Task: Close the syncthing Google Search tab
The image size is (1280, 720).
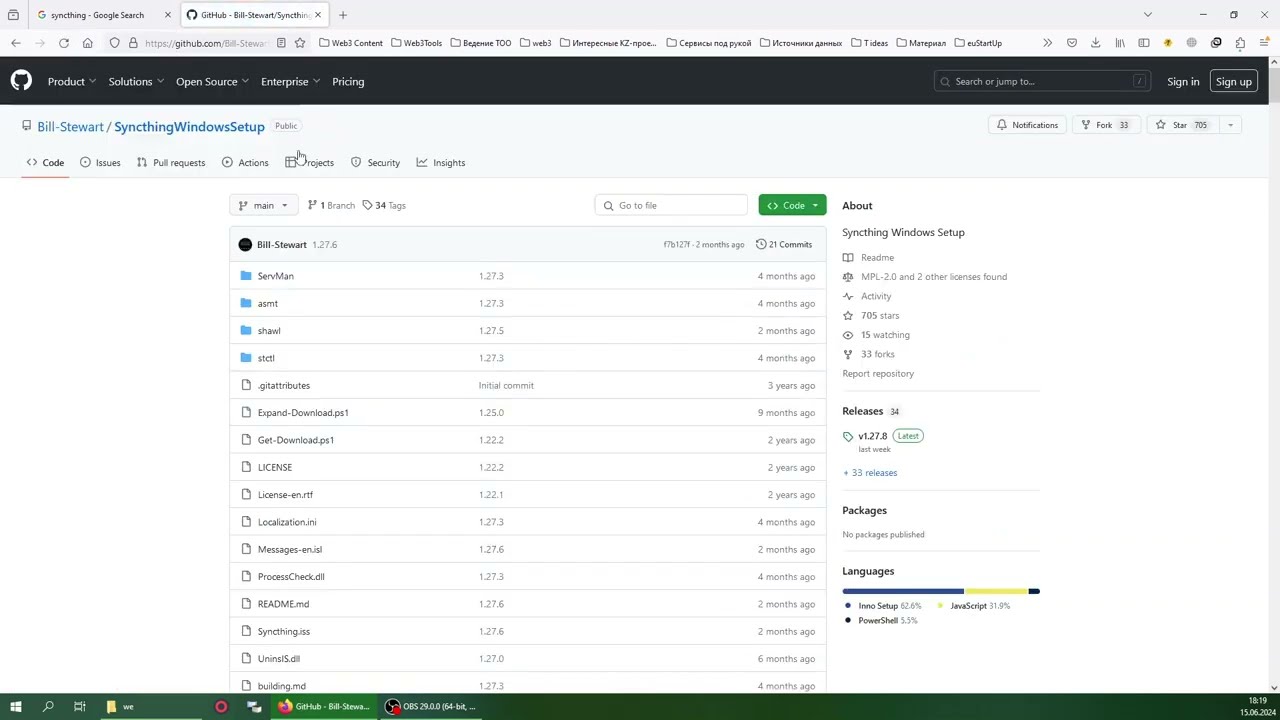Action: coord(167,15)
